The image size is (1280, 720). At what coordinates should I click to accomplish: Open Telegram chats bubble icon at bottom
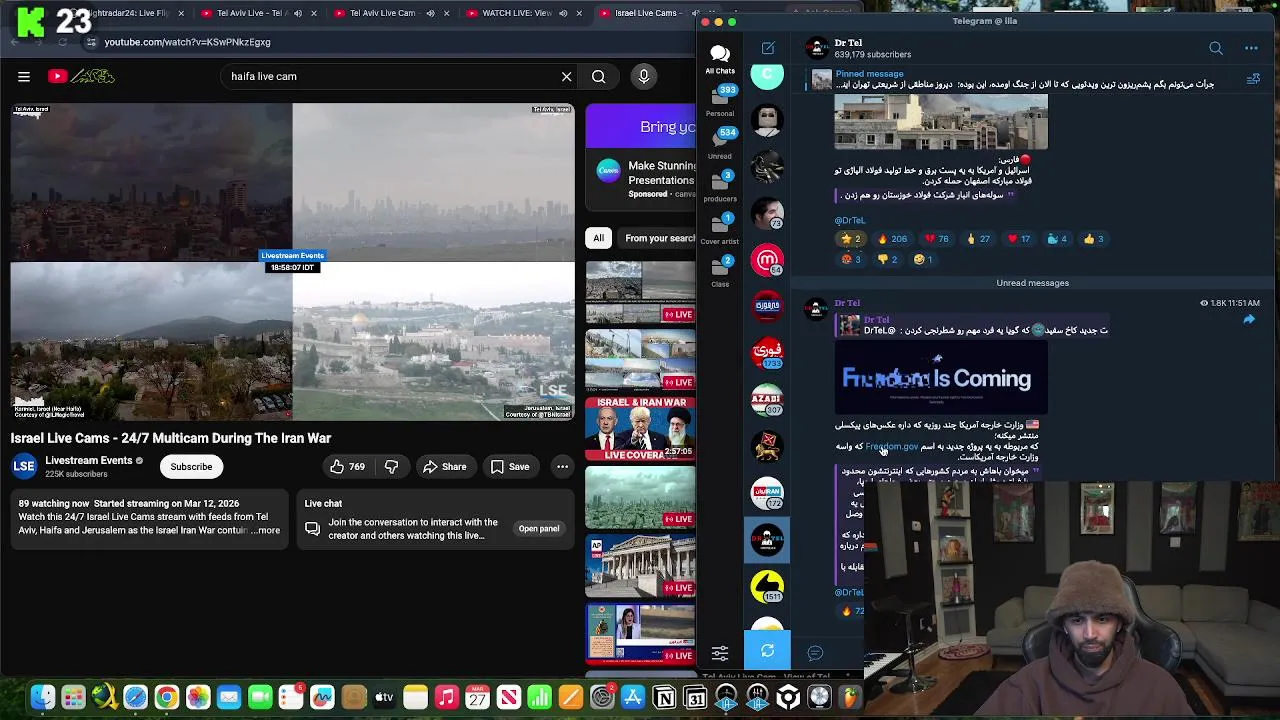(x=815, y=653)
